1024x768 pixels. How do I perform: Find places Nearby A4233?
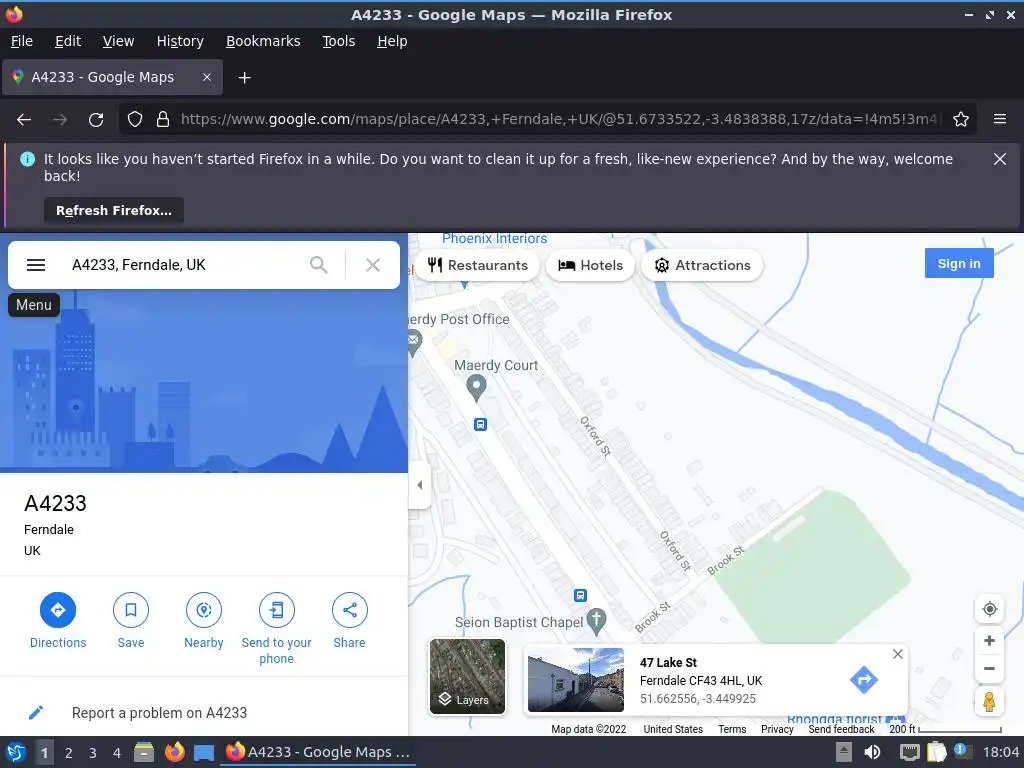pos(204,620)
